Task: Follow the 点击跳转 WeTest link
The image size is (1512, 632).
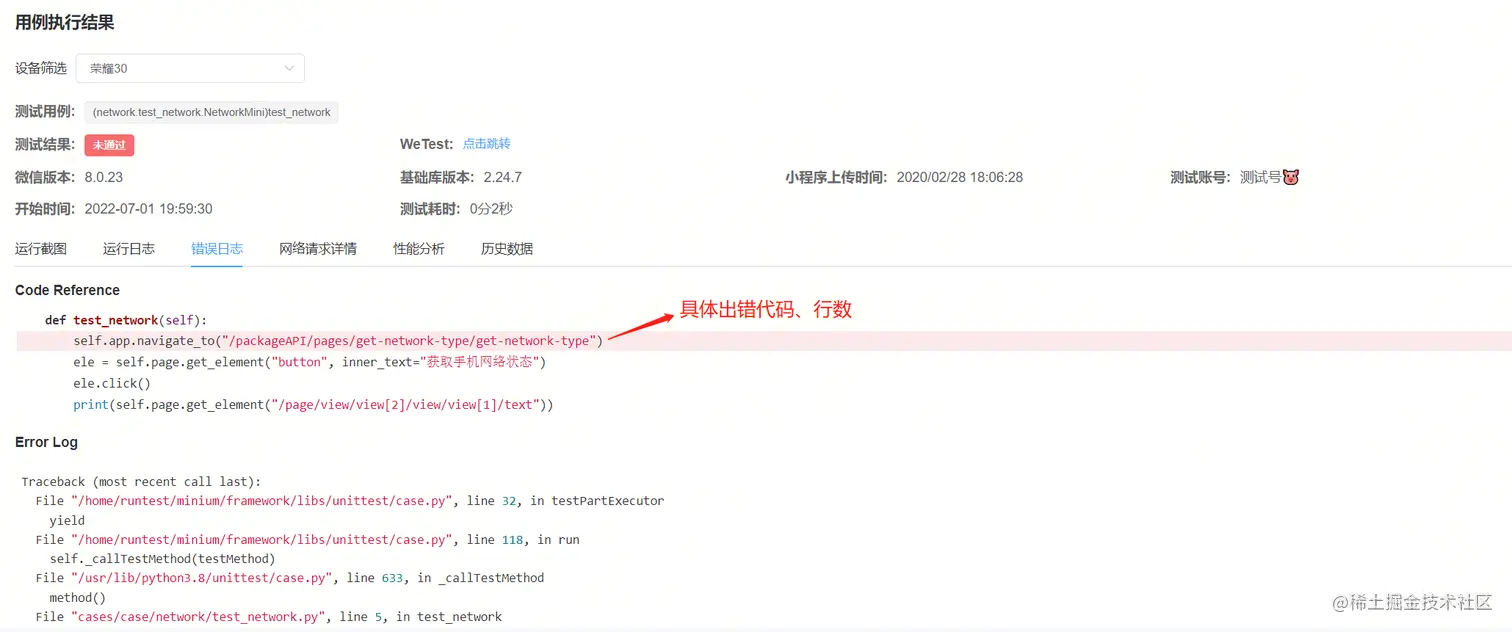Action: 487,144
